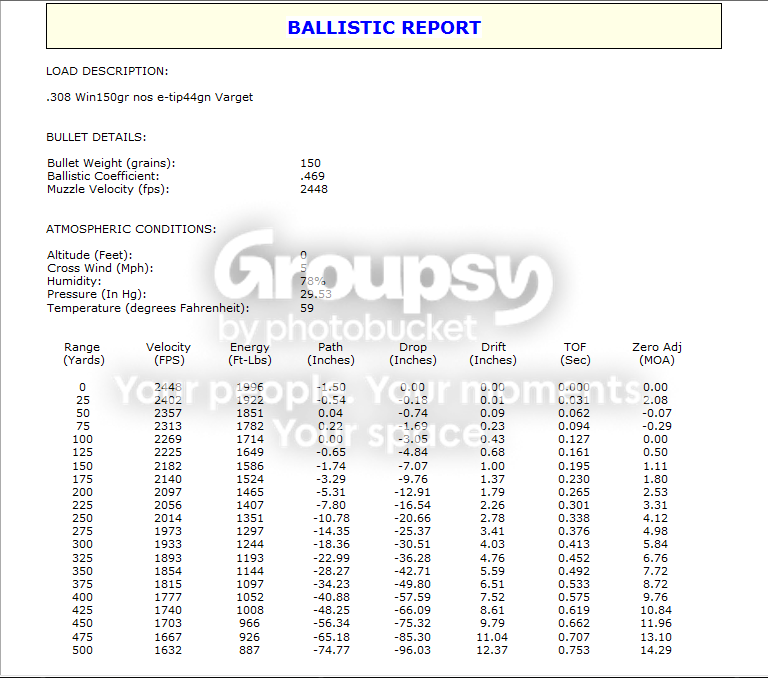Click the Muzzle Velocity (fps) label
768x678 pixels.
click(108, 189)
